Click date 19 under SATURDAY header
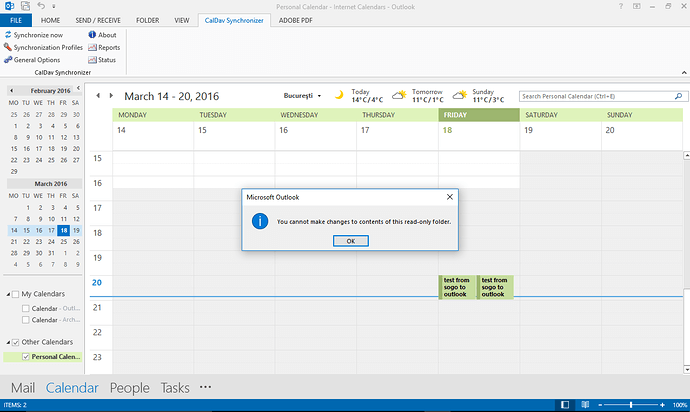The height and width of the screenshot is (412, 690). 529,130
